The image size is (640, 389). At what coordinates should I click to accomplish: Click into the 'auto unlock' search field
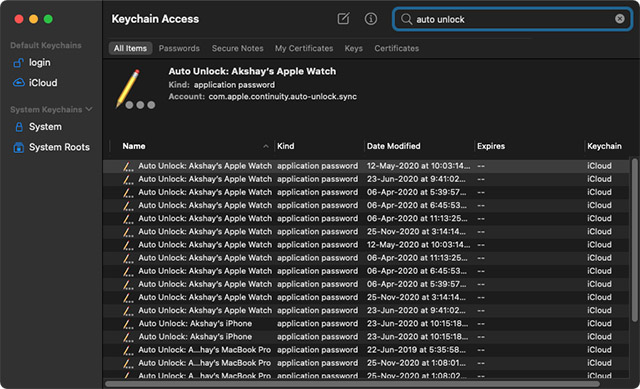point(512,19)
